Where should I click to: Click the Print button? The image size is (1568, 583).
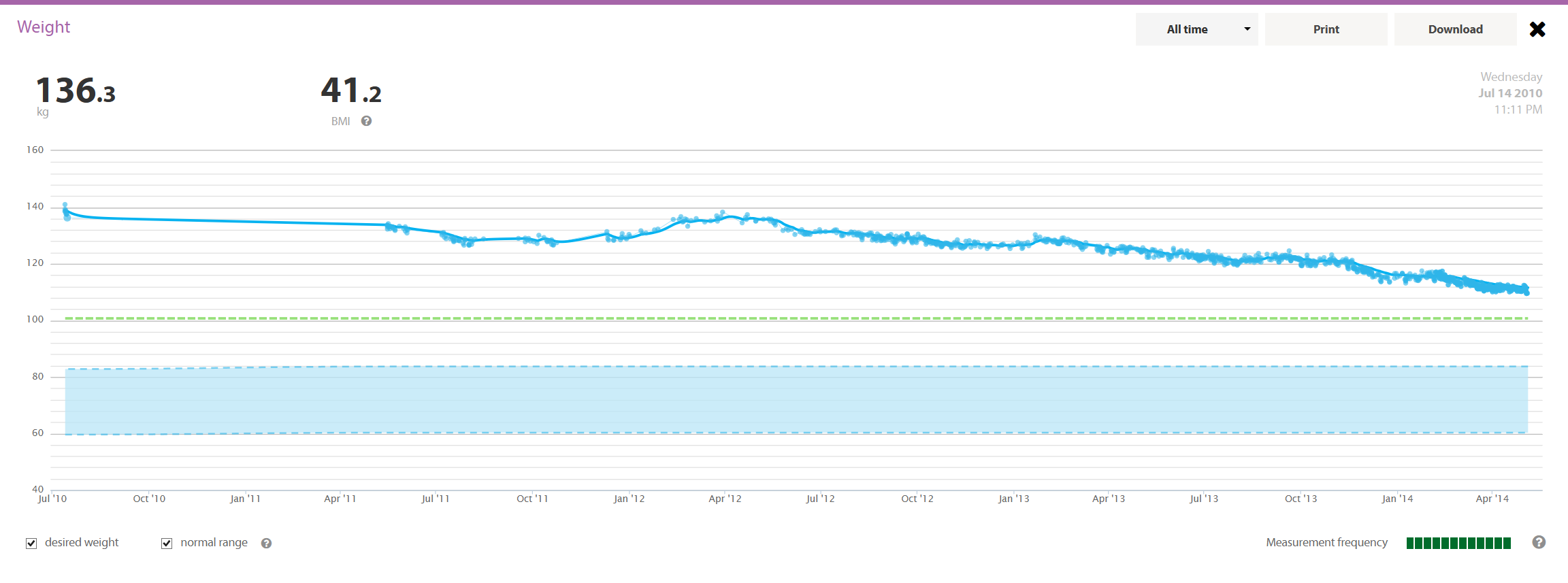1326,29
